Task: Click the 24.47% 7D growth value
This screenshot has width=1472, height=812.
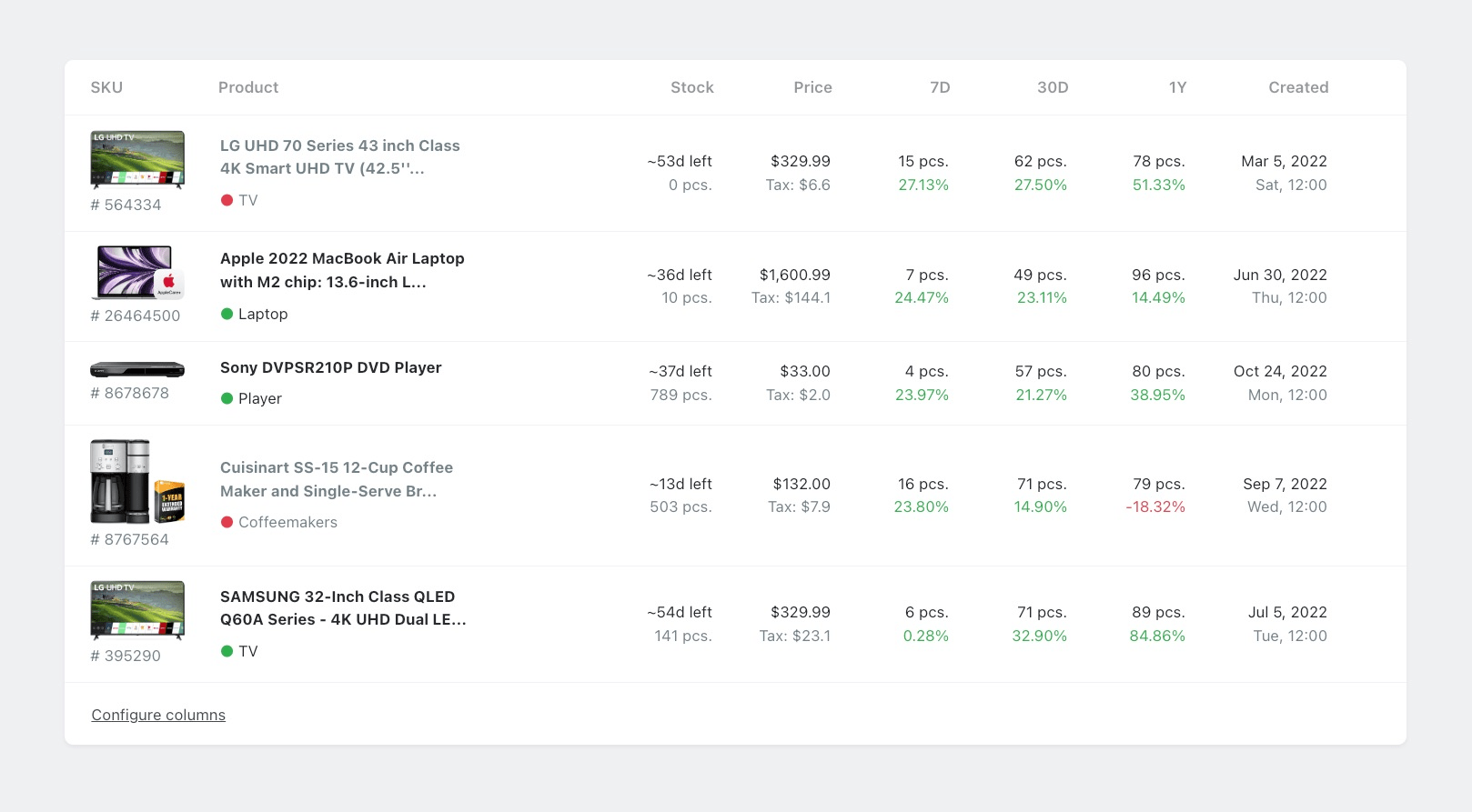Action: [922, 297]
